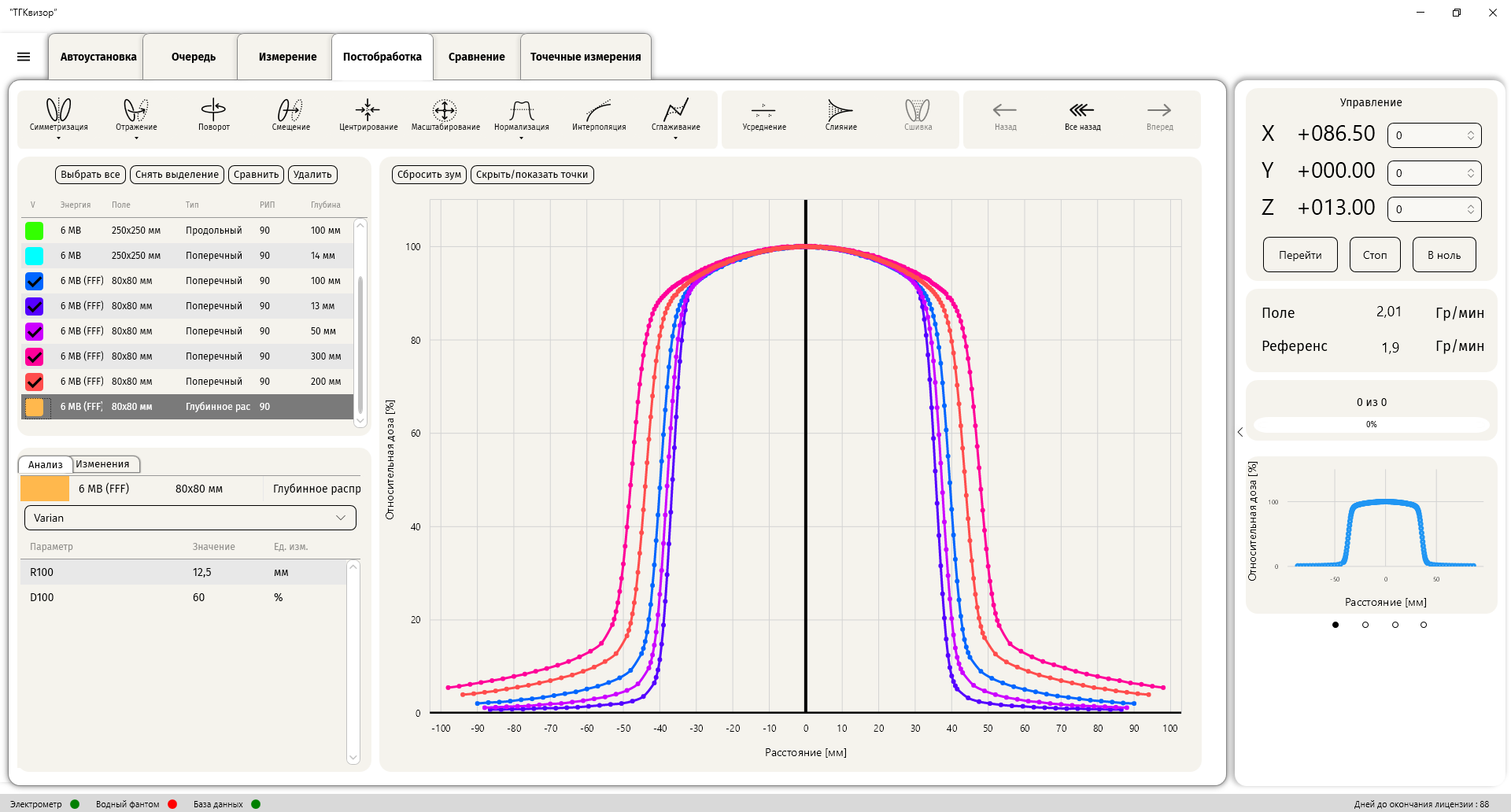The image size is (1511, 812).
Task: Click the Симметризация tool icon
Action: point(59,110)
